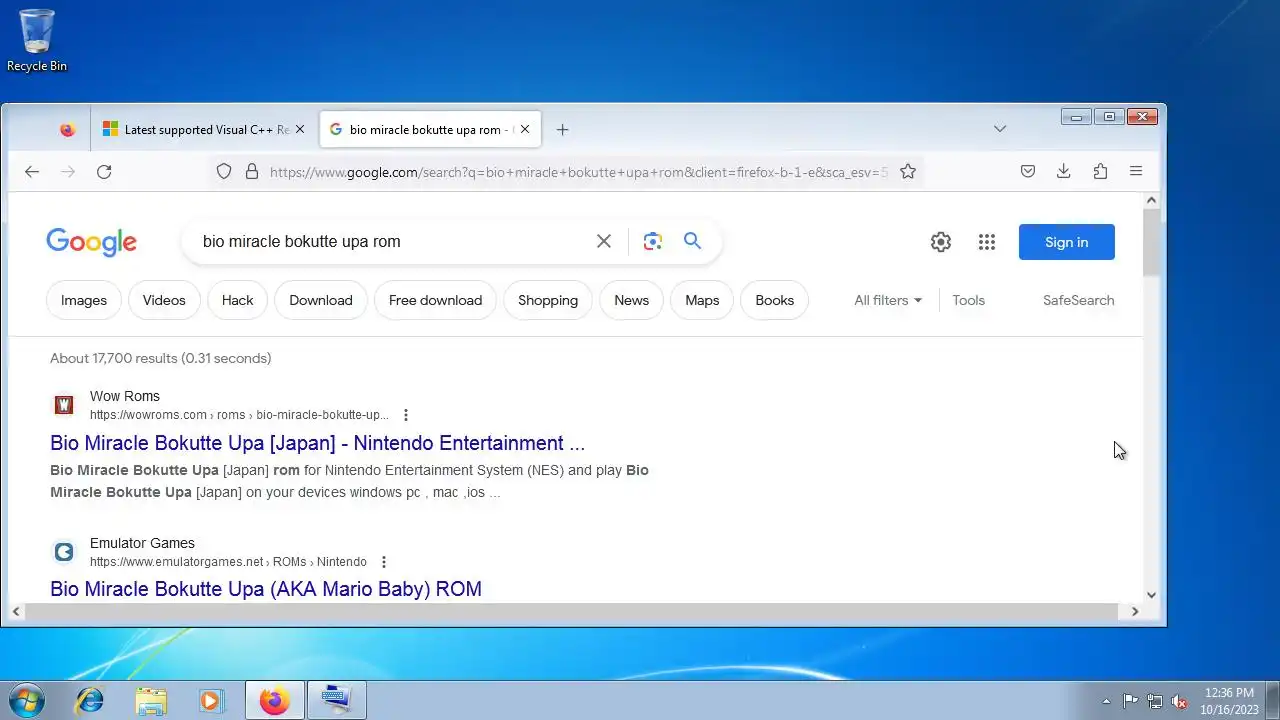The width and height of the screenshot is (1280, 720).
Task: Open Windows Explorer from the taskbar
Action: click(151, 700)
